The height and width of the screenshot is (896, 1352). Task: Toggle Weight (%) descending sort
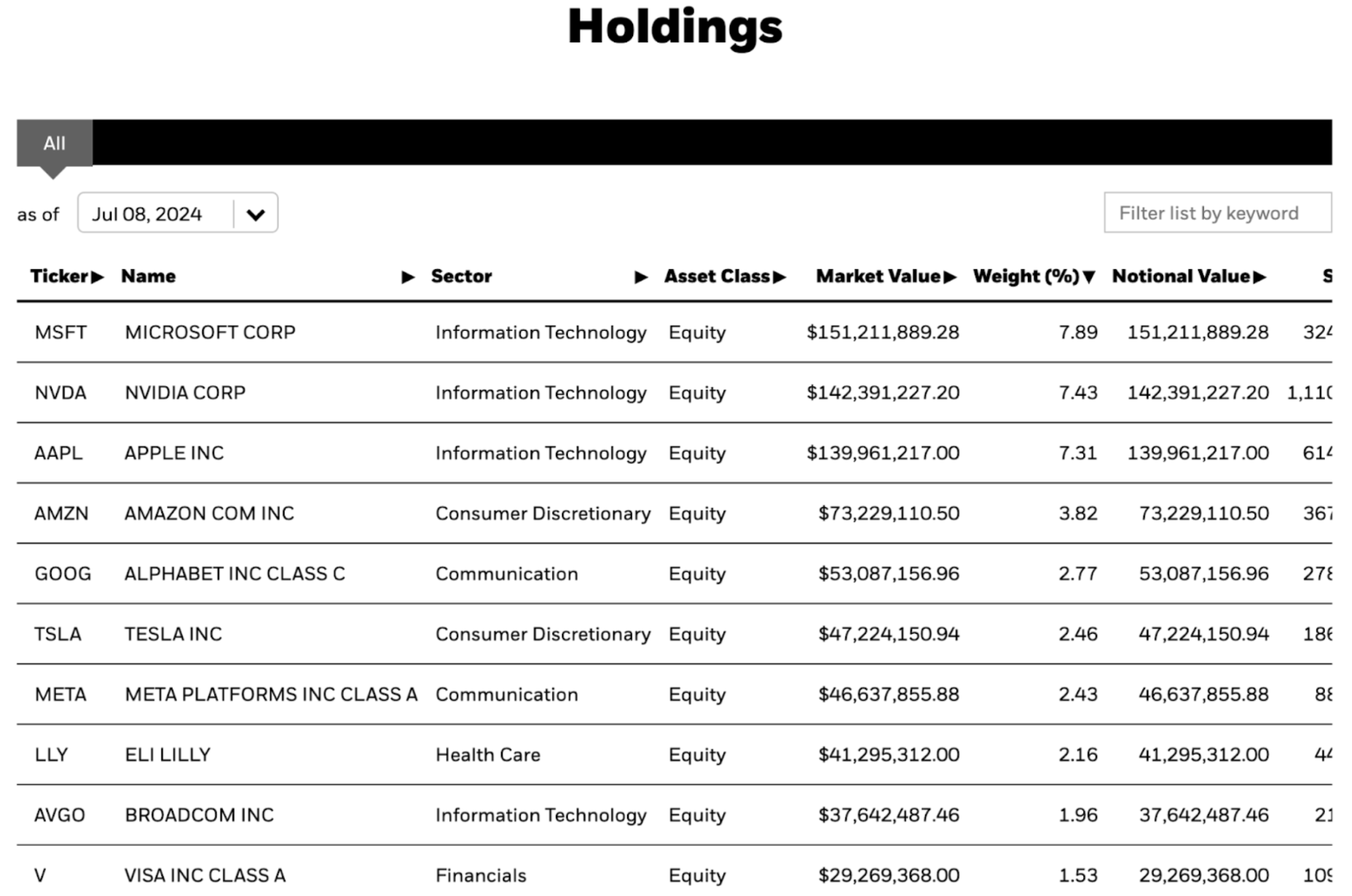point(1034,277)
